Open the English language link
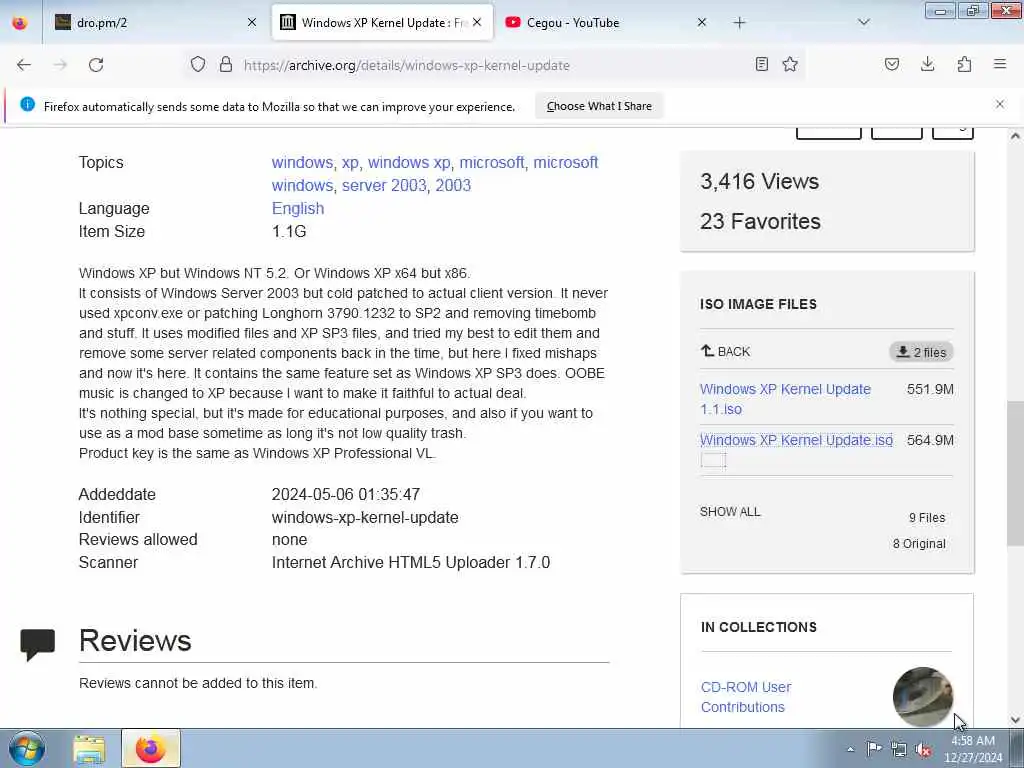The width and height of the screenshot is (1024, 768). pyautogui.click(x=298, y=208)
